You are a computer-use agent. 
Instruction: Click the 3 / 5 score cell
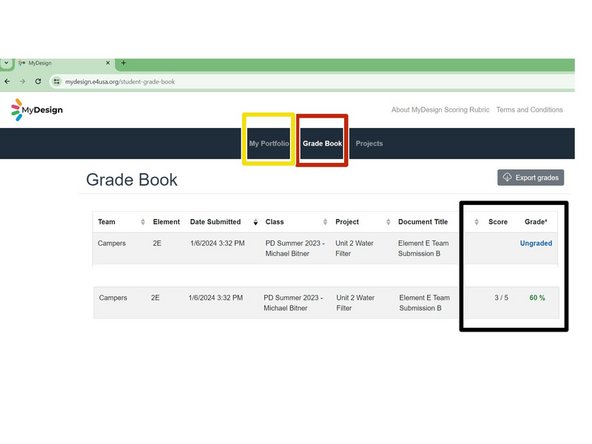click(501, 298)
